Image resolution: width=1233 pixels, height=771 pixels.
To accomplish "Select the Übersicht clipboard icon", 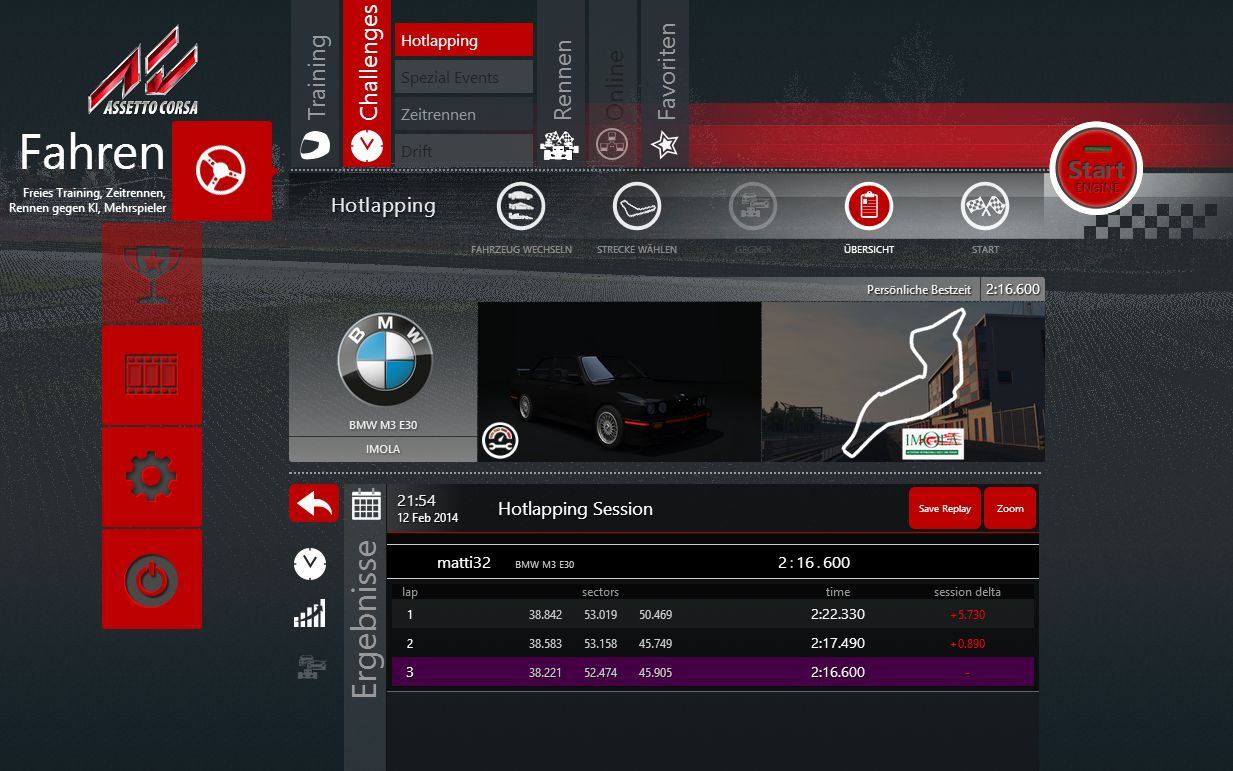I will click(869, 206).
